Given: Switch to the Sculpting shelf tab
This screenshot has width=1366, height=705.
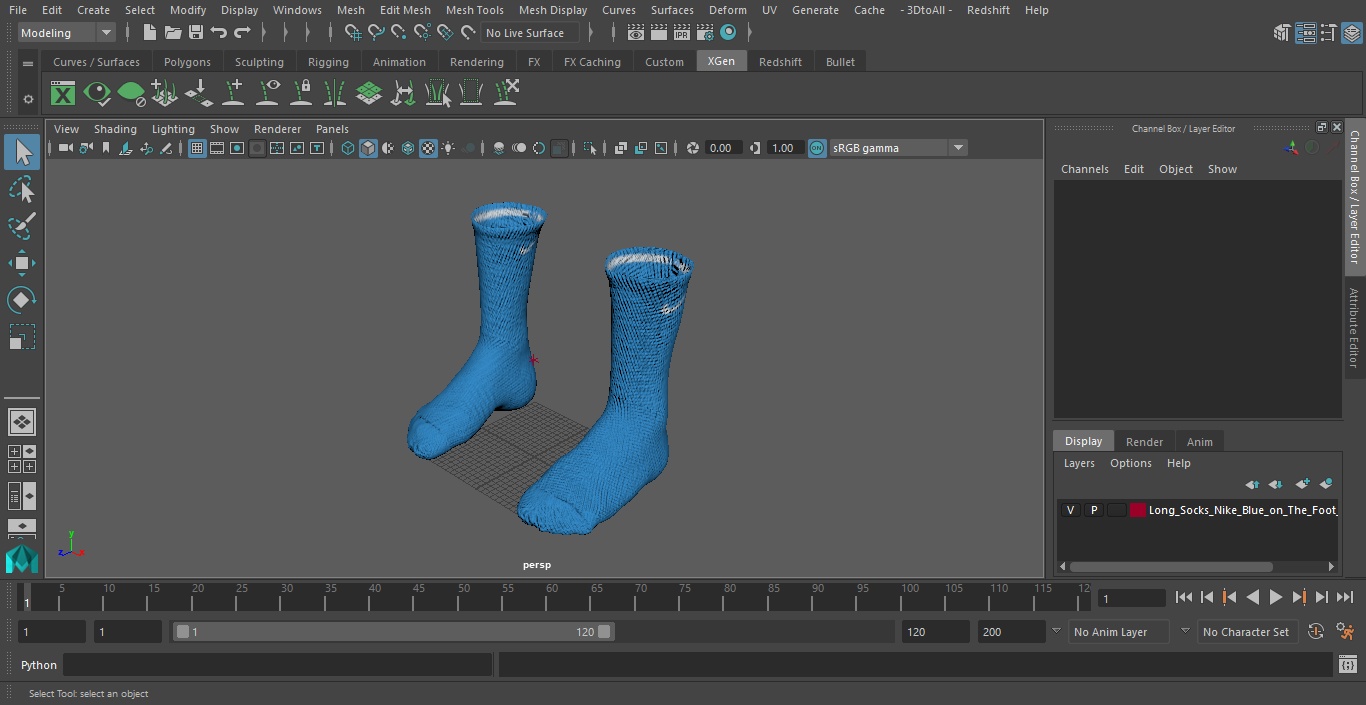Looking at the screenshot, I should click(x=259, y=62).
